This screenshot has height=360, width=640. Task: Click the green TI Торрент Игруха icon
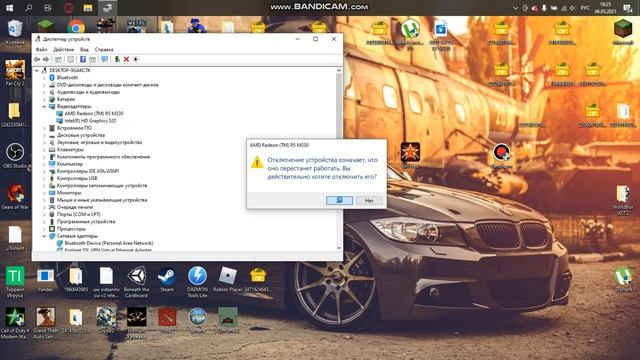(15, 282)
